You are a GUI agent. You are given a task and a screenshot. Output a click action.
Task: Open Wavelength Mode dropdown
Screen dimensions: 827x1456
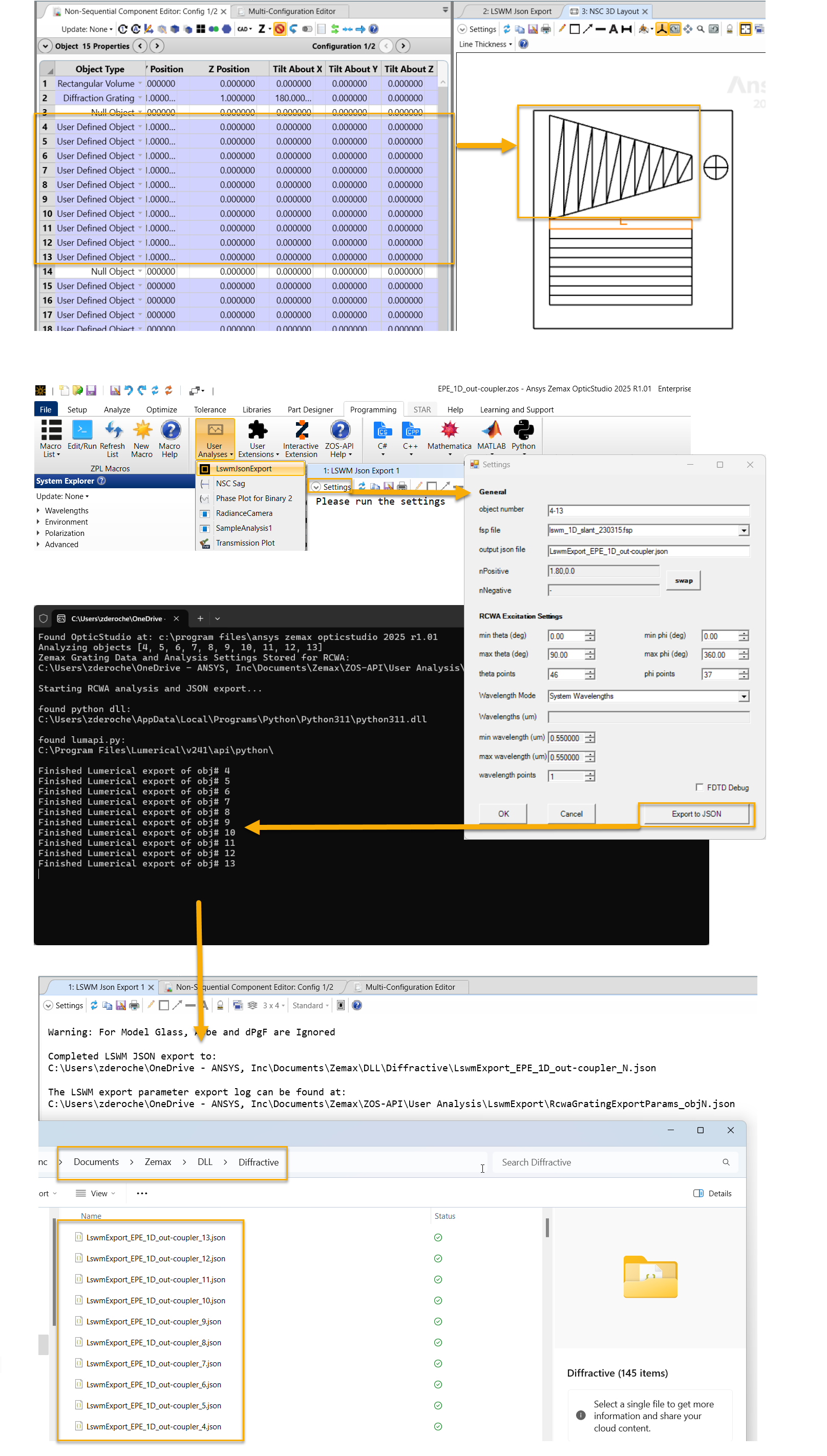744,696
